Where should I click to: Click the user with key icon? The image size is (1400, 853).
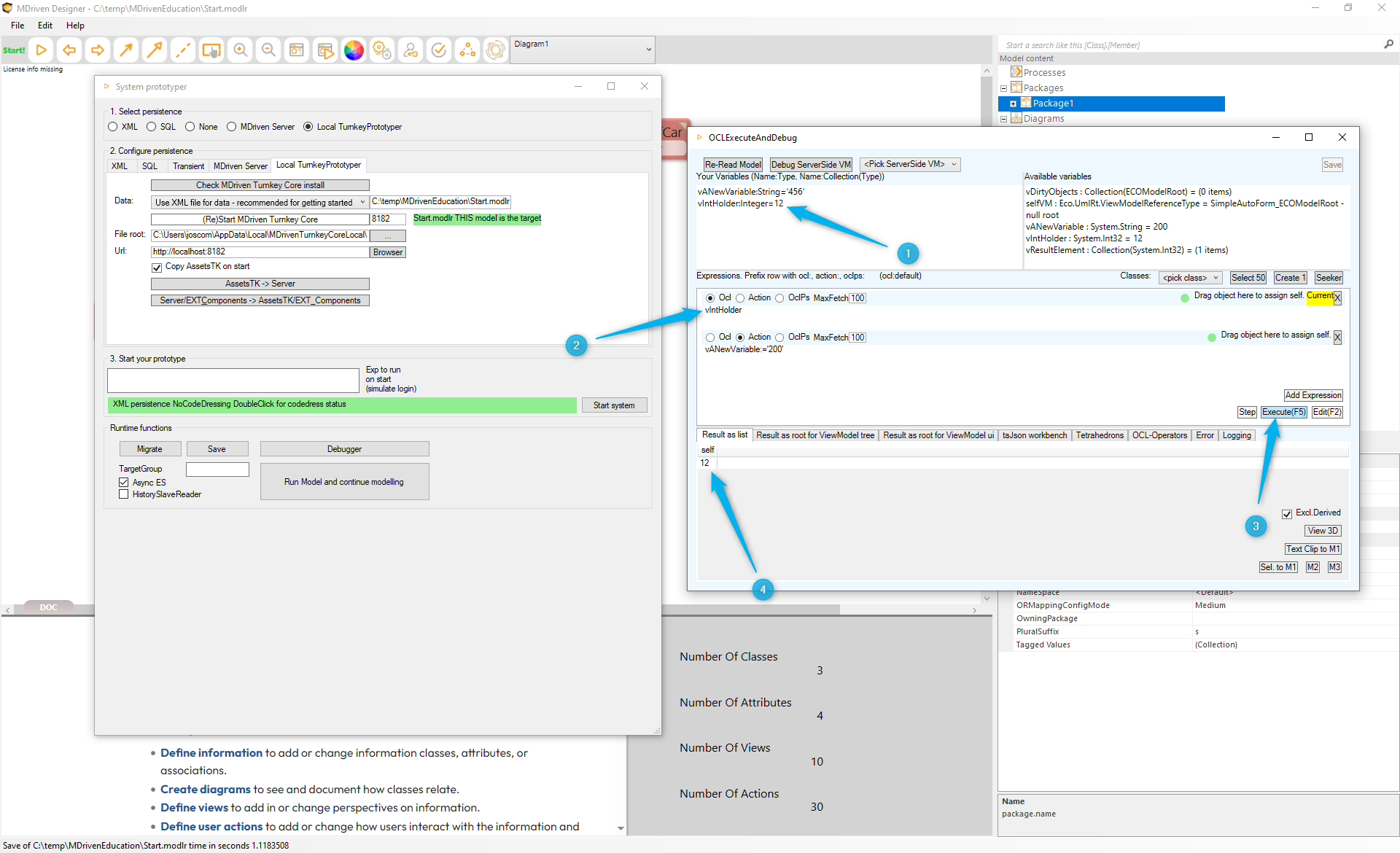pos(411,50)
